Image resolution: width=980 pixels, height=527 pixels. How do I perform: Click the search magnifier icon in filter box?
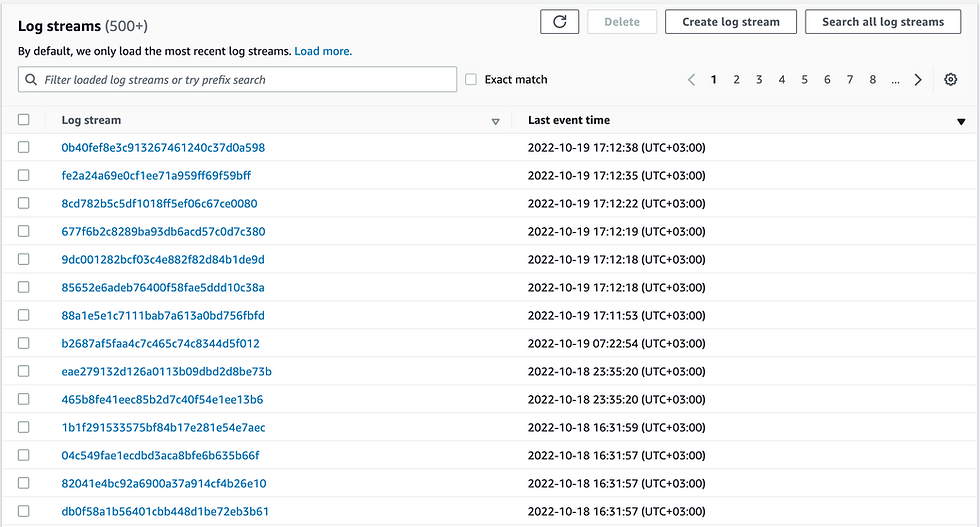tap(32, 80)
